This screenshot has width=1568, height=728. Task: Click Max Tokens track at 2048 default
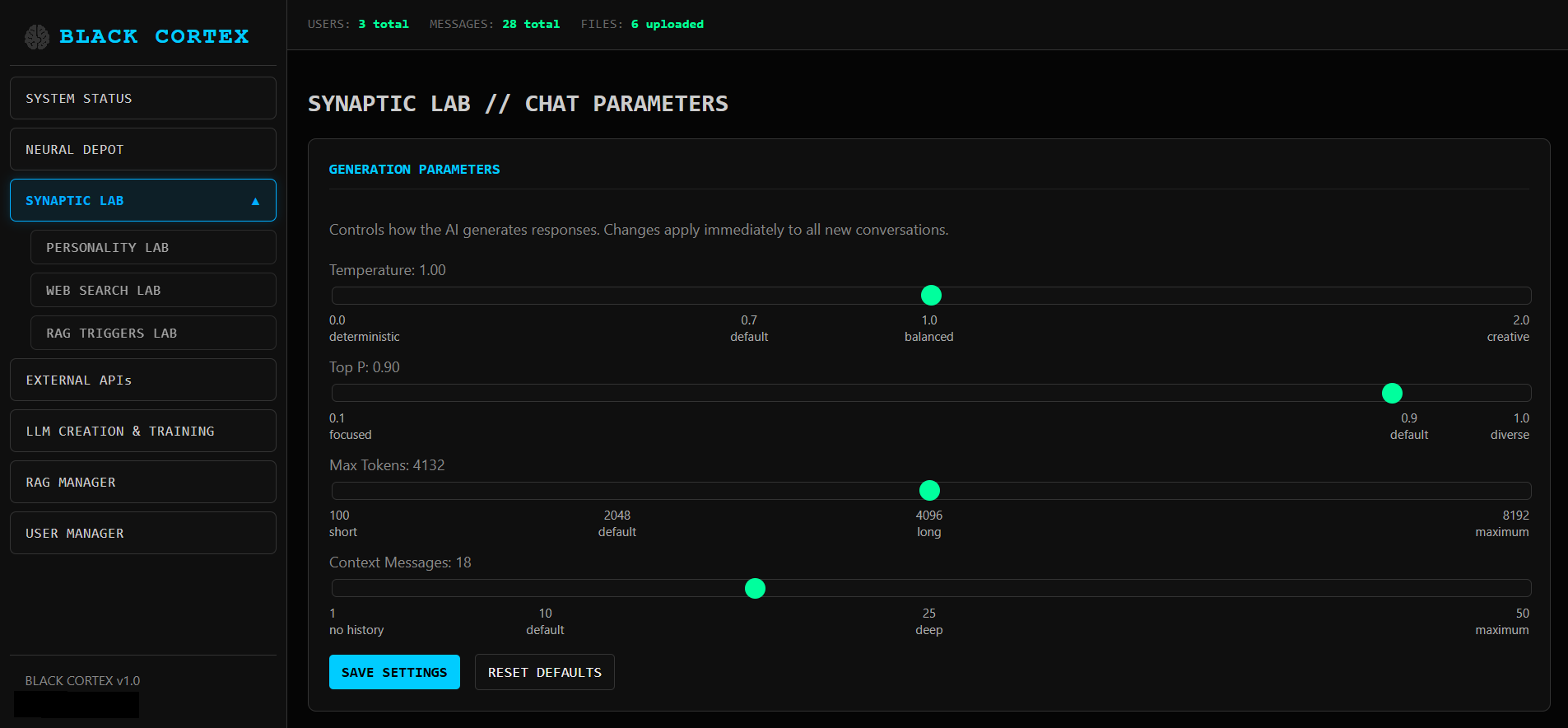(x=617, y=491)
